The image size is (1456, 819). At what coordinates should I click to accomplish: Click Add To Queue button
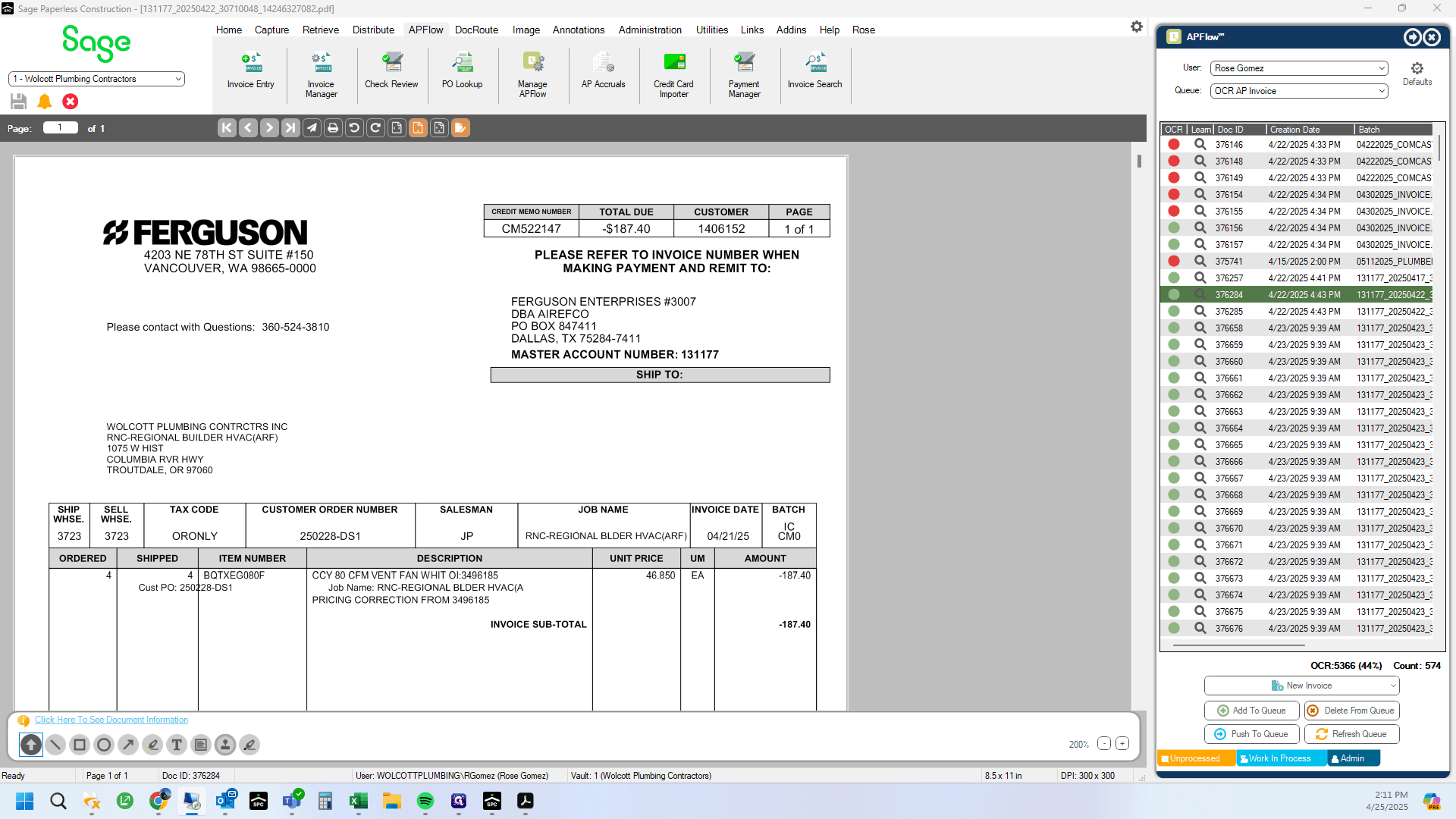[1252, 711]
